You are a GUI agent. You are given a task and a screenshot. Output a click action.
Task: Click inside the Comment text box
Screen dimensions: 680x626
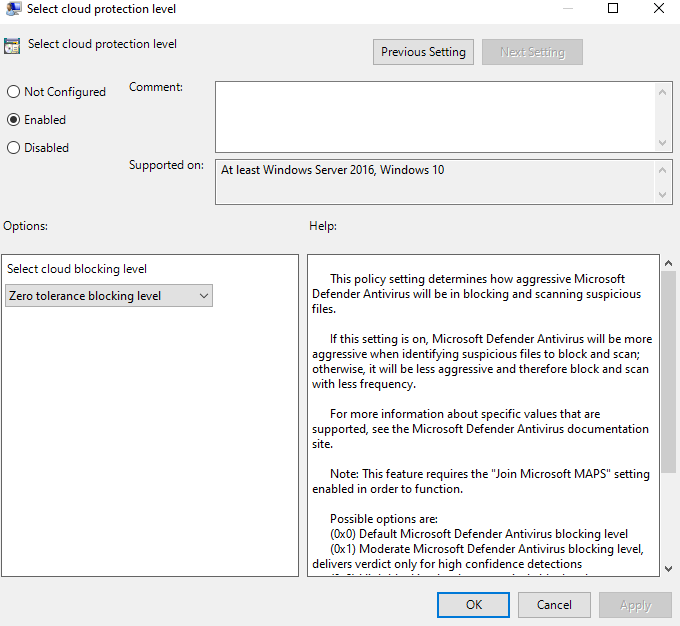click(x=435, y=117)
